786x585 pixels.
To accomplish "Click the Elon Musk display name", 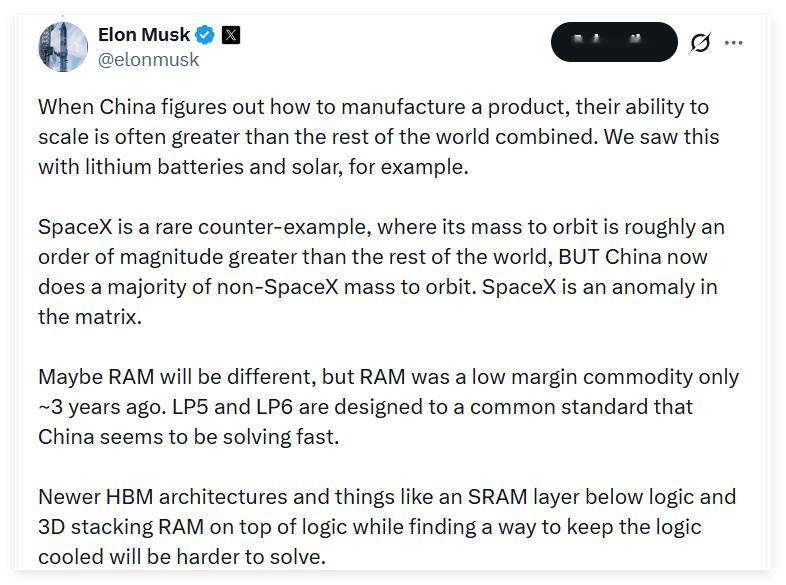I will pos(144,35).
